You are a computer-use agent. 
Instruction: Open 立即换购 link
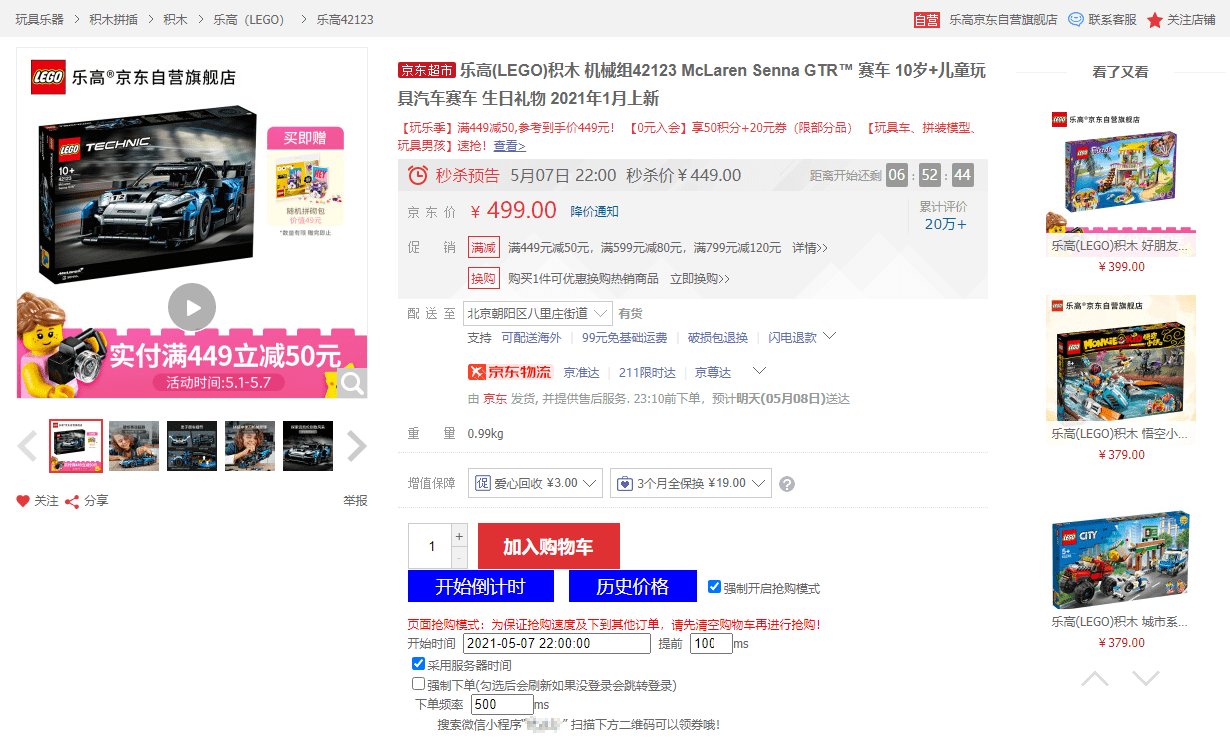(x=700, y=278)
